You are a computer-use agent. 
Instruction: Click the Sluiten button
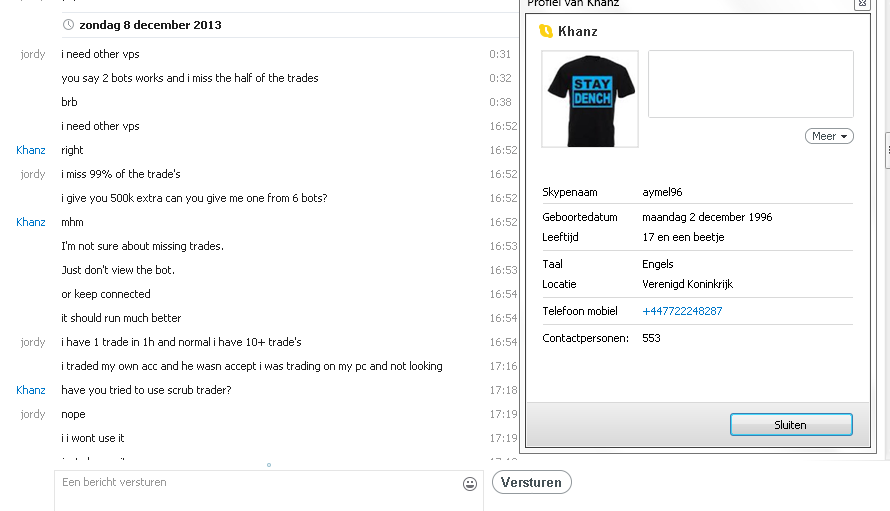click(x=791, y=425)
